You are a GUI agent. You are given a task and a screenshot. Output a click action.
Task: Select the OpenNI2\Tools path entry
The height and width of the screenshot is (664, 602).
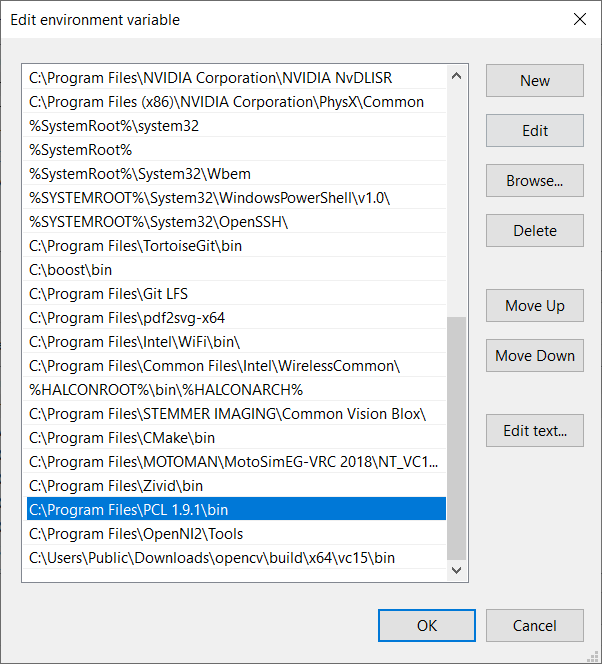click(x=236, y=534)
